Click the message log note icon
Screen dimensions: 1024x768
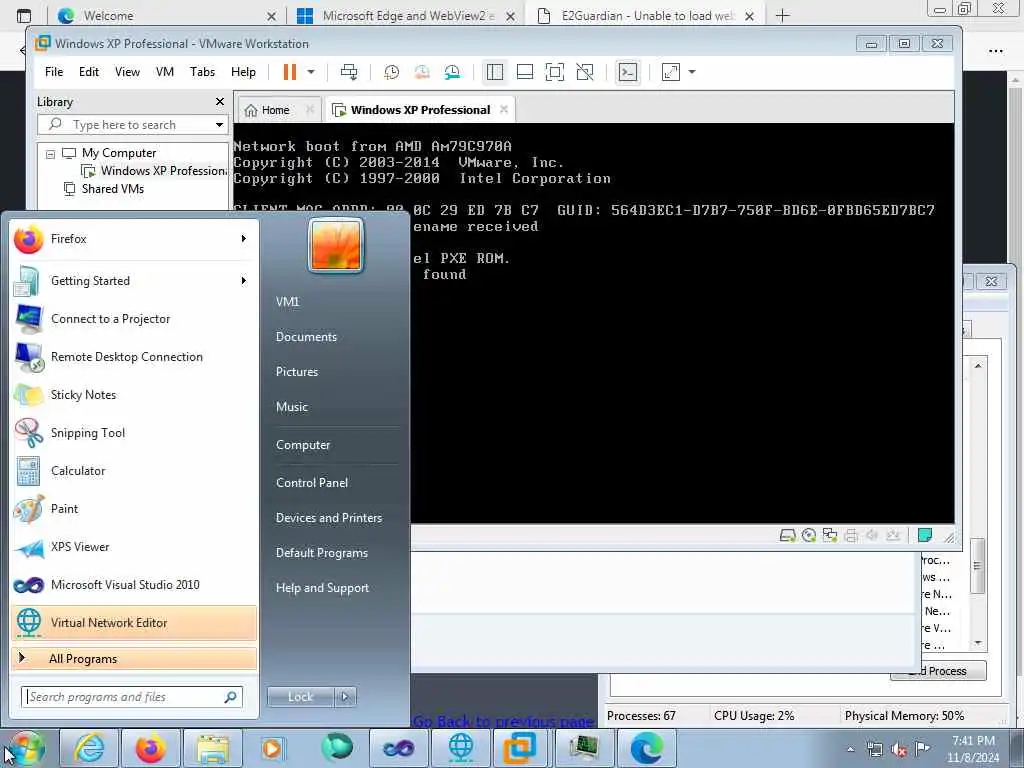tap(925, 536)
